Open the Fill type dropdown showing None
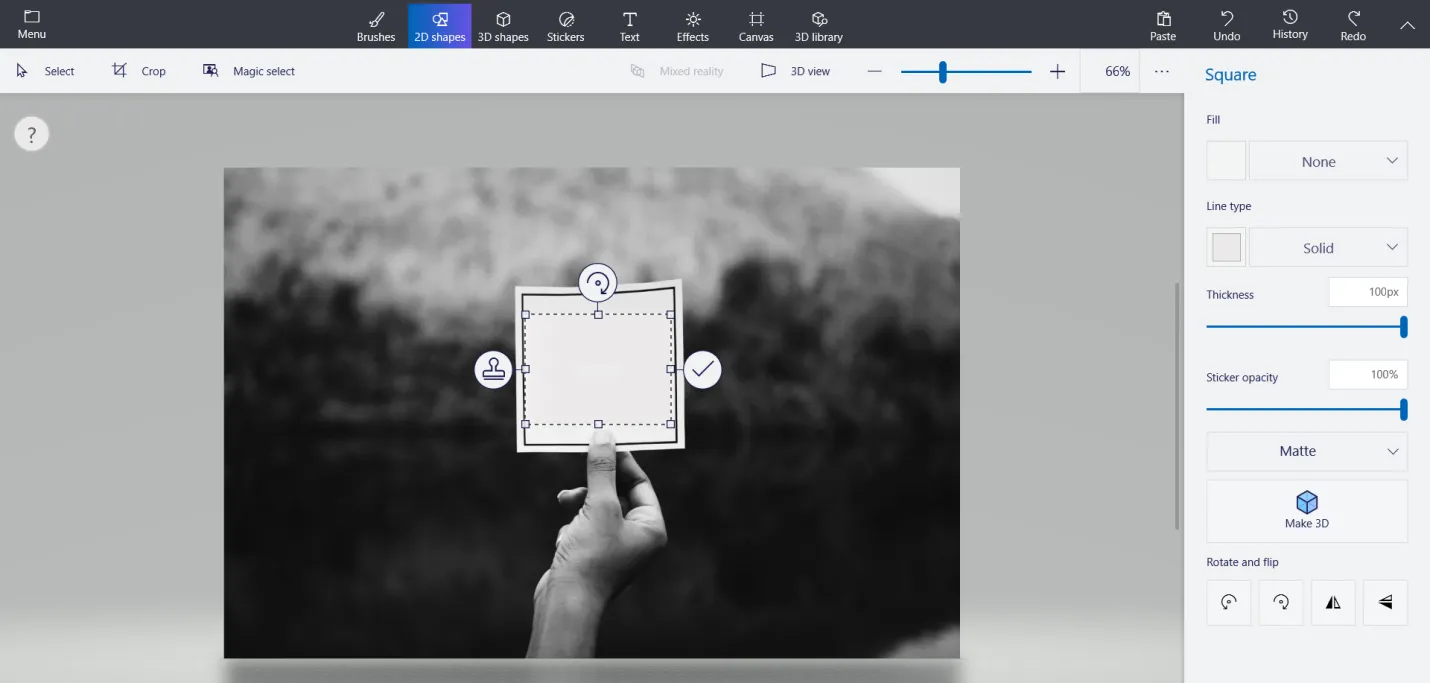 [x=1328, y=161]
